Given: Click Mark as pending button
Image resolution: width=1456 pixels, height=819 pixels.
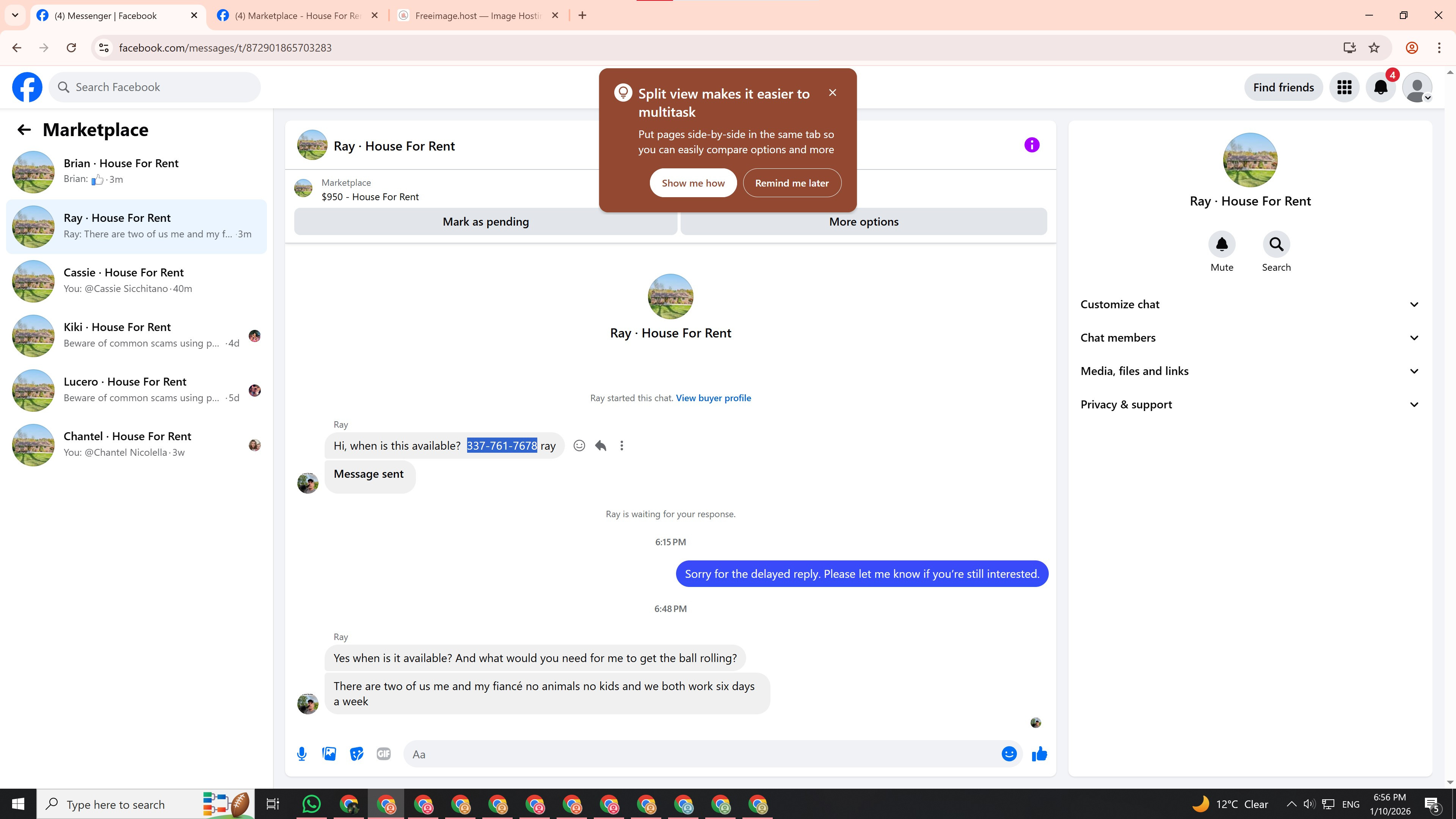Looking at the screenshot, I should point(485,222).
